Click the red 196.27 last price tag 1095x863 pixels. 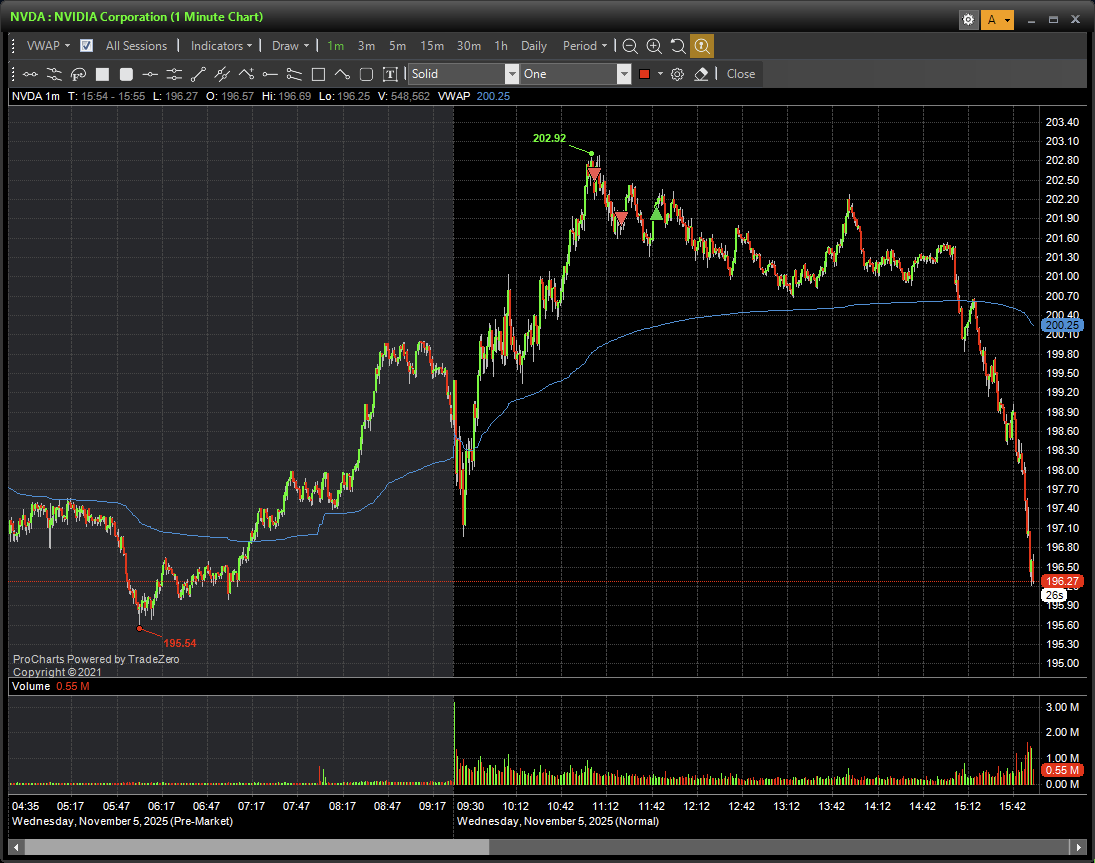[1061, 581]
